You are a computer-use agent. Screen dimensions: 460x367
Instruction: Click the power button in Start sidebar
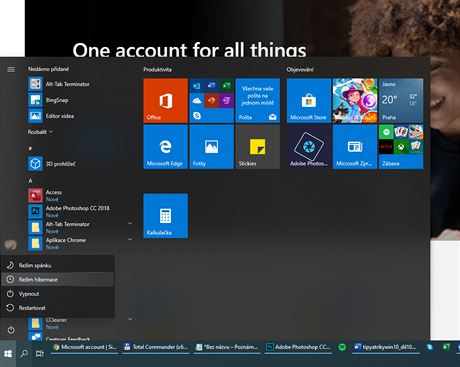click(x=11, y=330)
